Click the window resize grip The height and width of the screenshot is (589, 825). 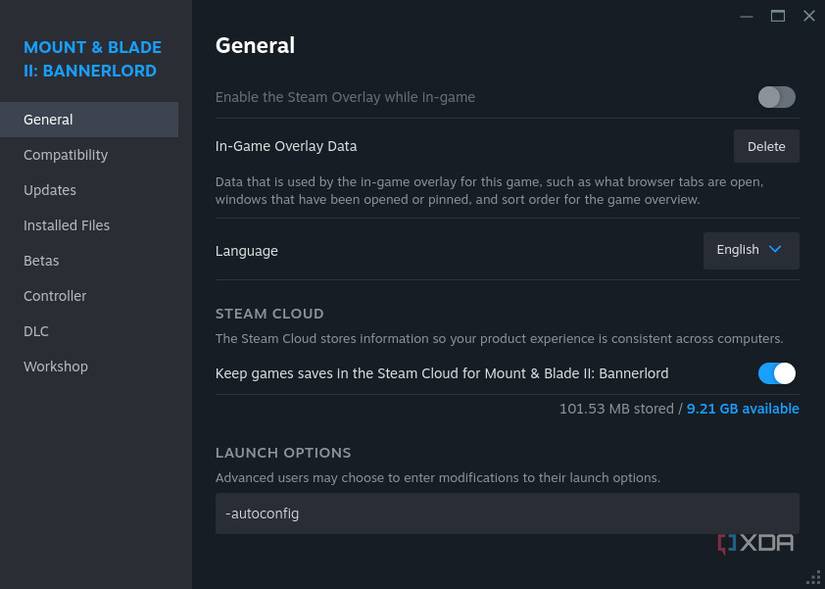click(812, 577)
